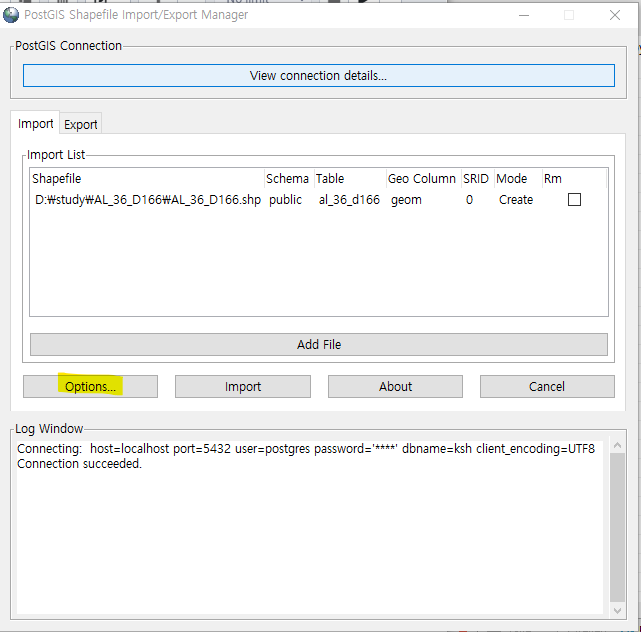Click the 'Connecting: host=localhost' log line
641x632 pixels.
point(306,448)
